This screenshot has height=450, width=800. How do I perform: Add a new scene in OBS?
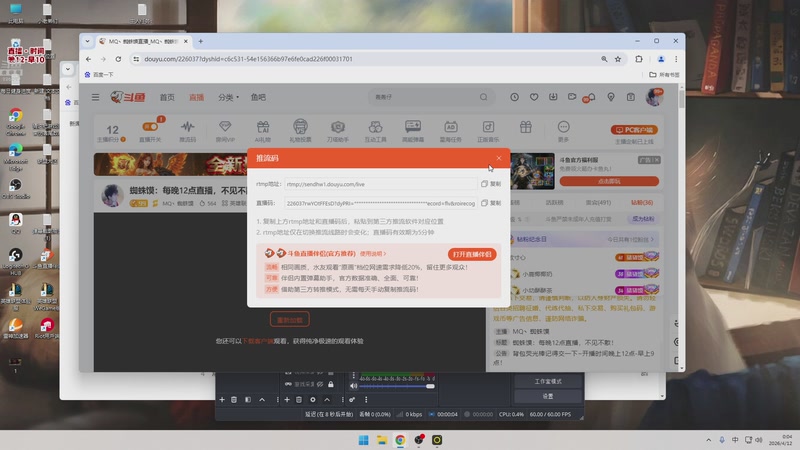(x=222, y=399)
